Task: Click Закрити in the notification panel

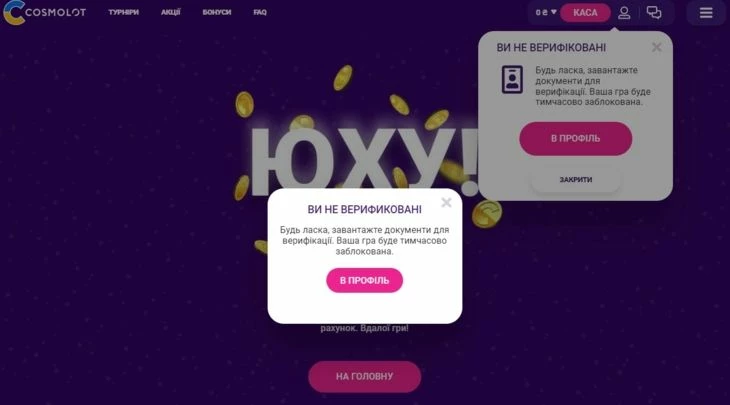Action: click(575, 180)
